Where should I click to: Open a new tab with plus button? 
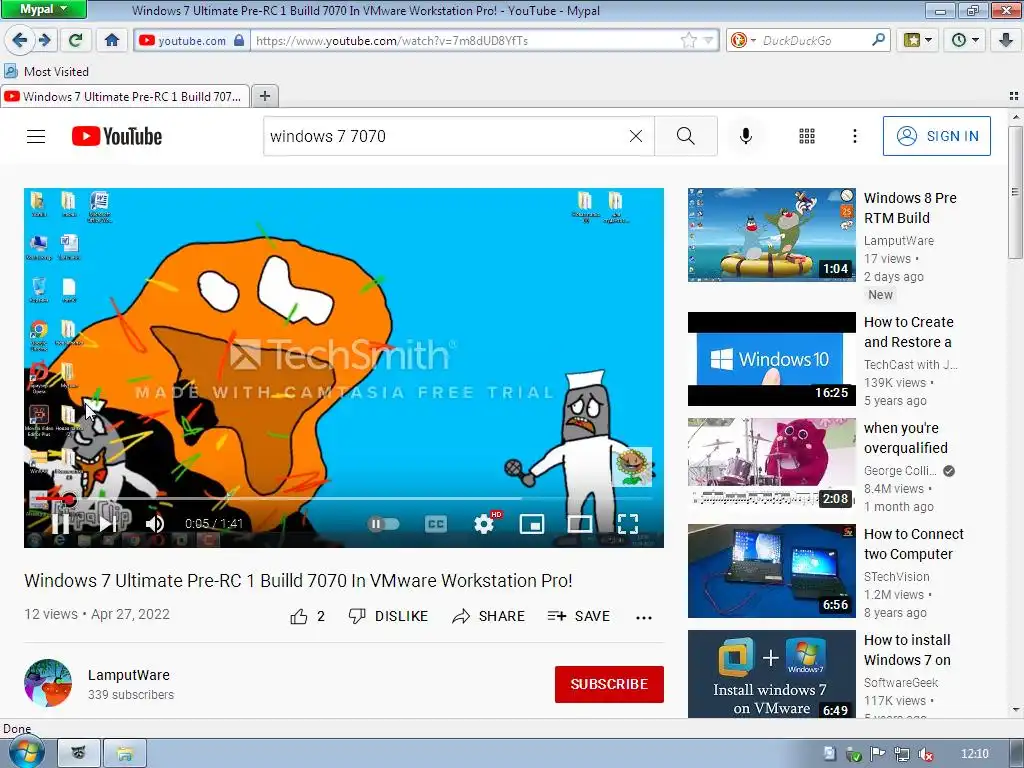[x=264, y=97]
